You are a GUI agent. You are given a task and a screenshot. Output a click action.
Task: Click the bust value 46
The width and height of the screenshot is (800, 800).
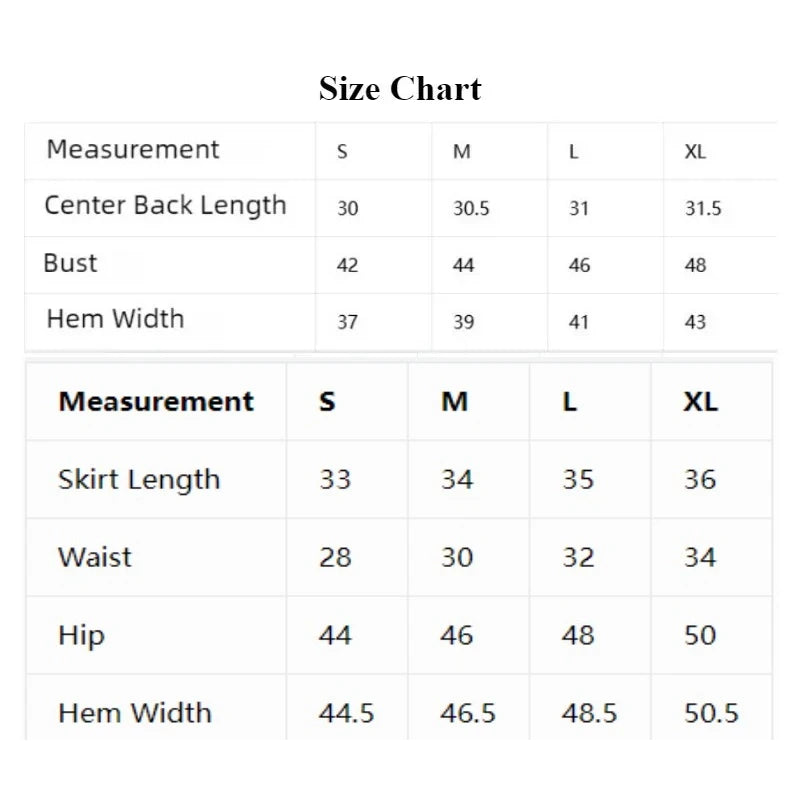pyautogui.click(x=579, y=265)
